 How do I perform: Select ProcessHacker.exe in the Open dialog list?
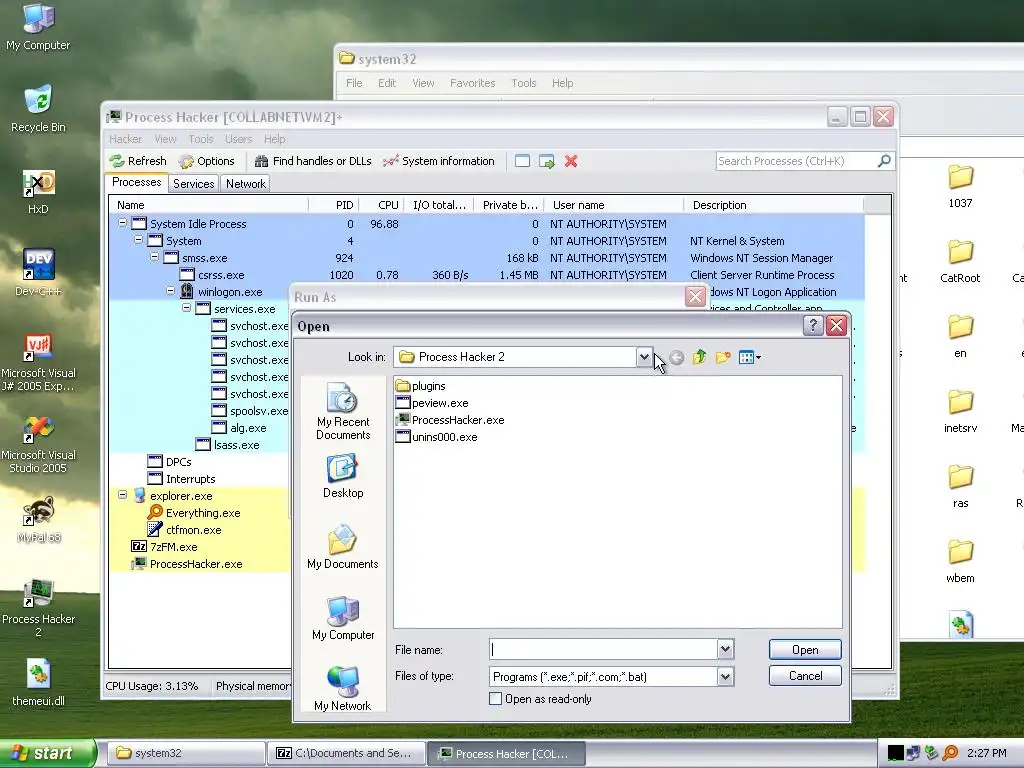coord(450,420)
